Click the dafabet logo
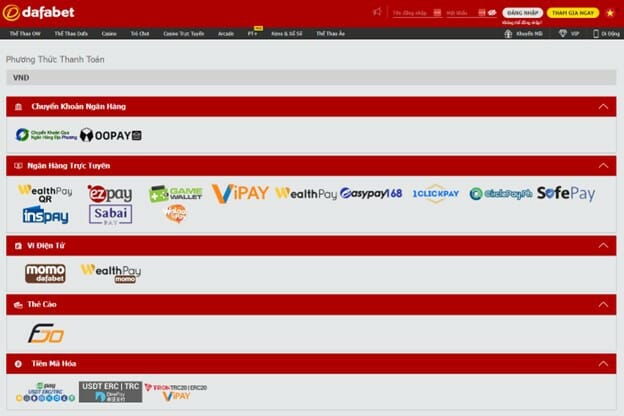The width and height of the screenshot is (624, 416). (x=39, y=13)
